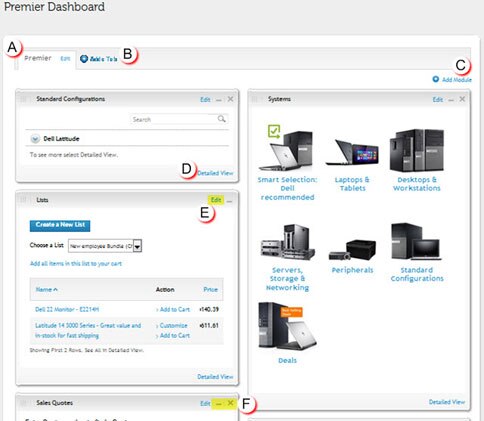
Task: Click the Add Module plus icon
Action: point(436,79)
